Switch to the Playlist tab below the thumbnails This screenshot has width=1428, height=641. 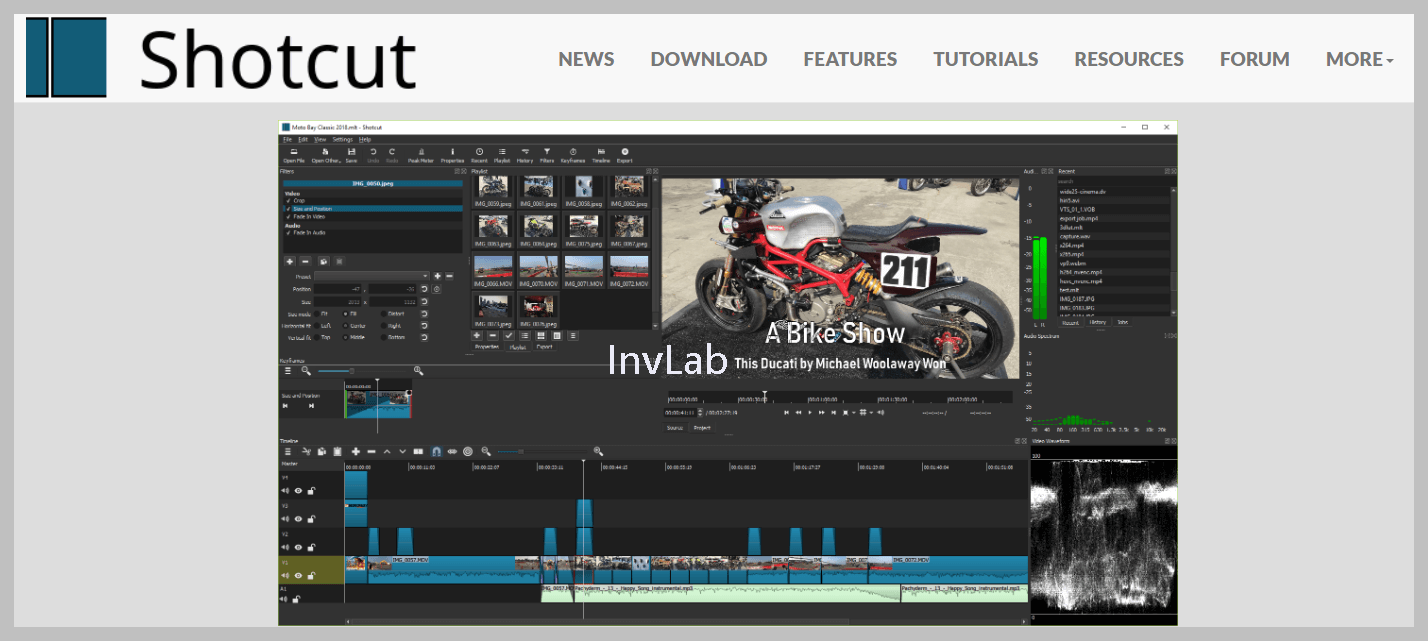coord(517,347)
